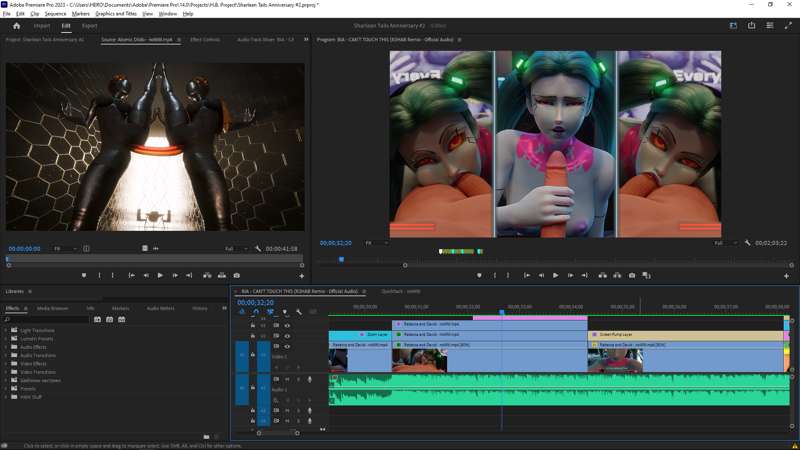Open Quick Export share icon at top right
Screen dimensions: 800x450
pyautogui.click(x=752, y=26)
